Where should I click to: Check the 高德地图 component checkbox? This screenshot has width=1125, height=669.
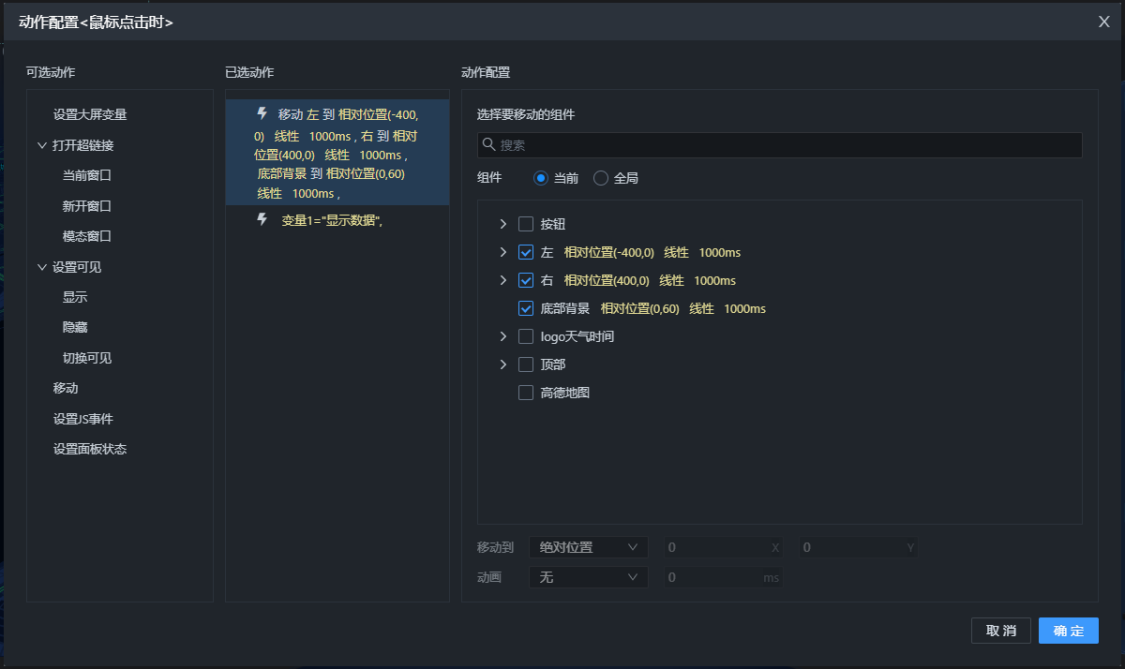[x=526, y=392]
